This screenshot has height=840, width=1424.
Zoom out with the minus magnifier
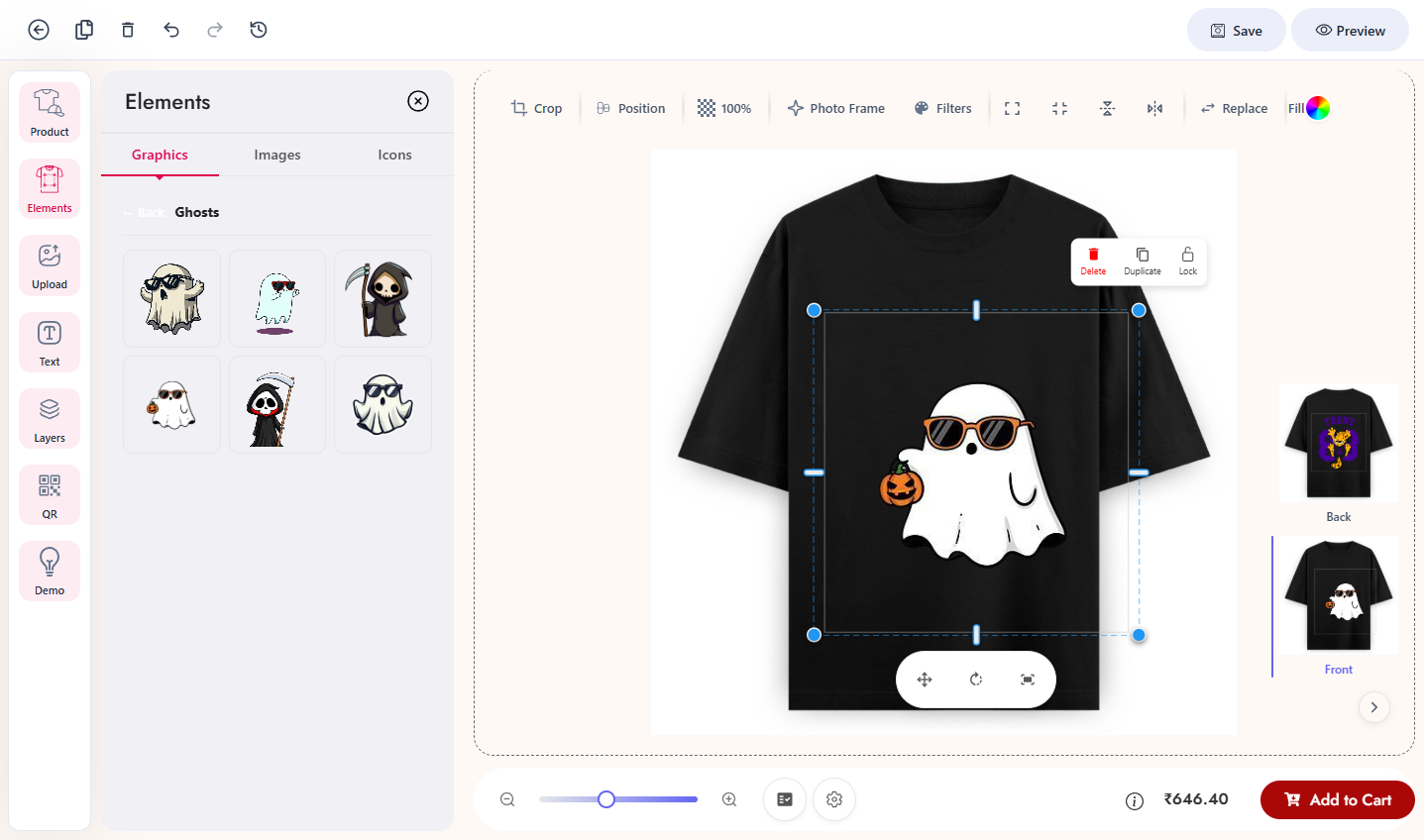point(507,799)
